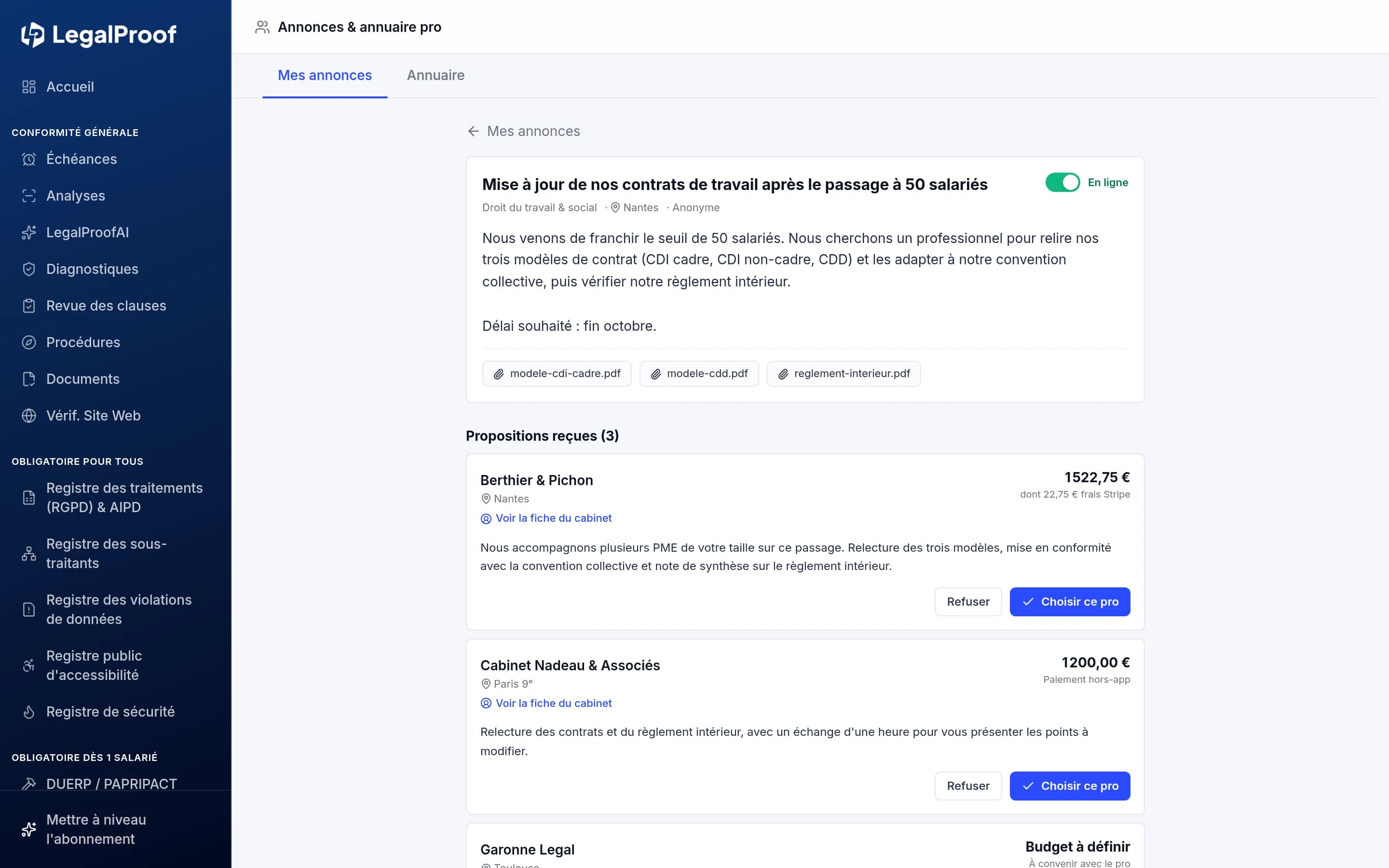This screenshot has width=1389, height=868.
Task: Open attachment modele-cdi-cadre.pdf
Action: 557,374
